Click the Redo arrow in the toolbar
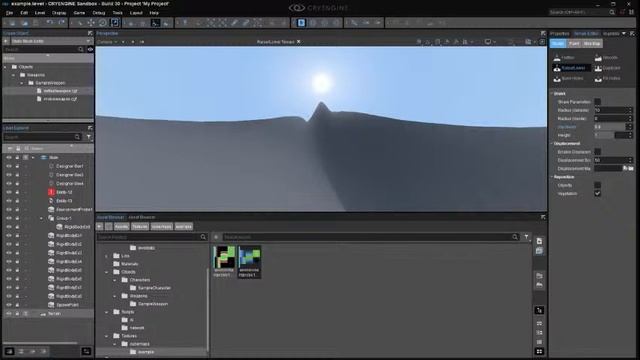640x360 pixels. [x=61, y=23]
